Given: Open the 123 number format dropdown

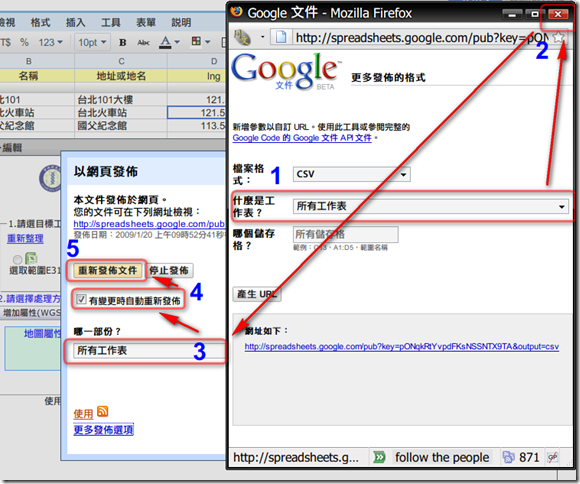Looking at the screenshot, I should (x=51, y=43).
